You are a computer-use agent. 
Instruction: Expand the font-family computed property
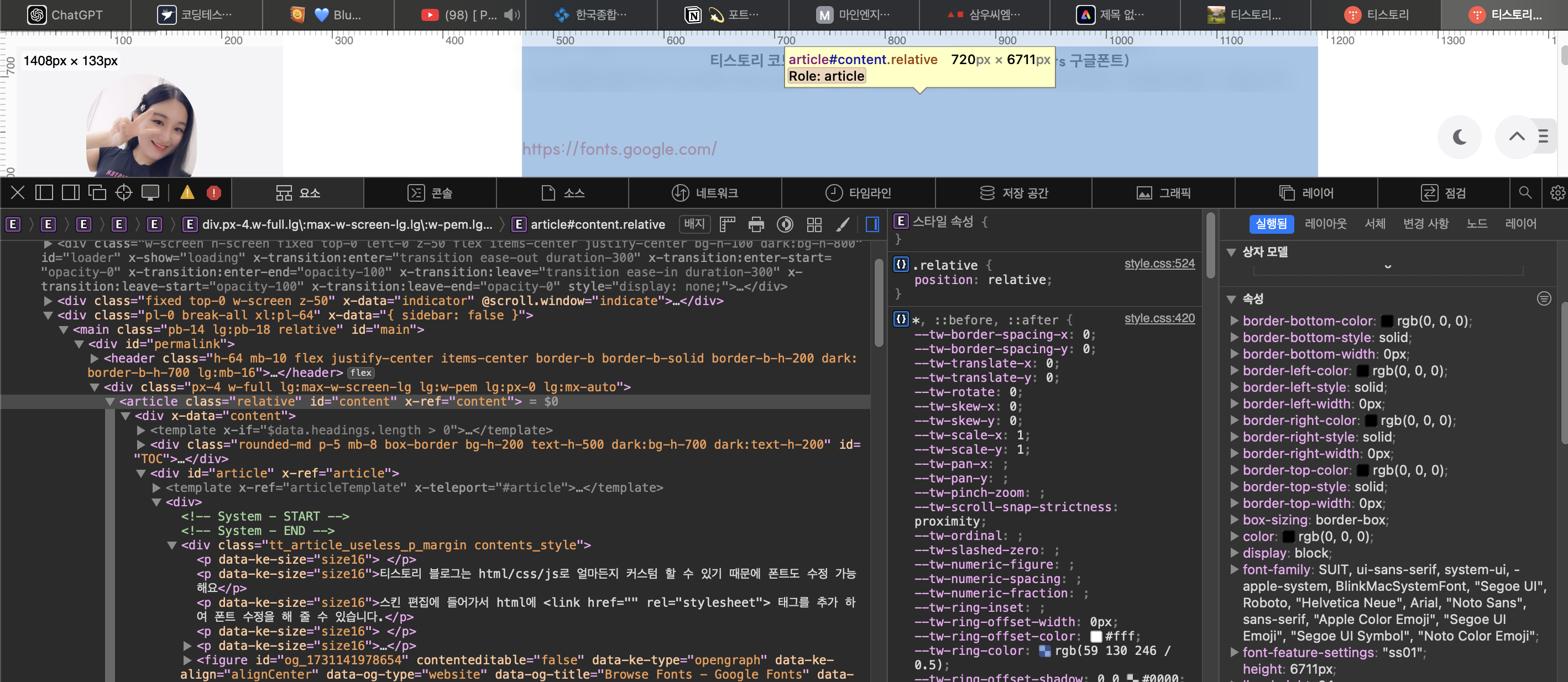1234,569
